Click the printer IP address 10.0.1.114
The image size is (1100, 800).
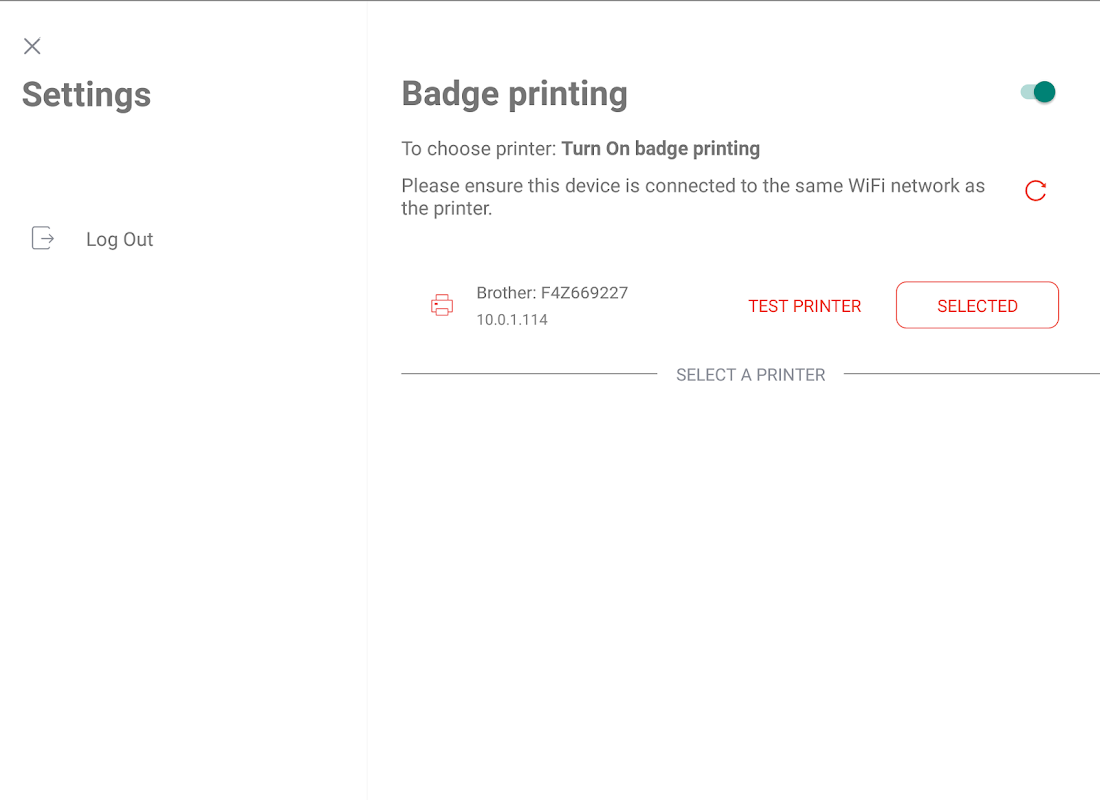pyautogui.click(x=512, y=320)
